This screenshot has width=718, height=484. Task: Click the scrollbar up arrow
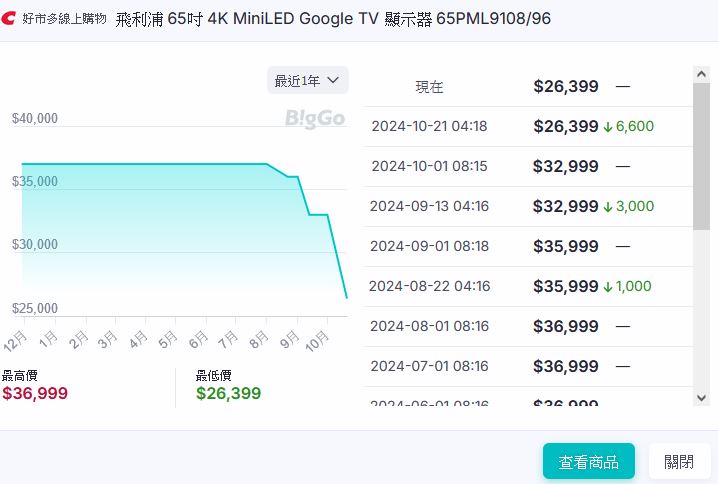pos(702,75)
